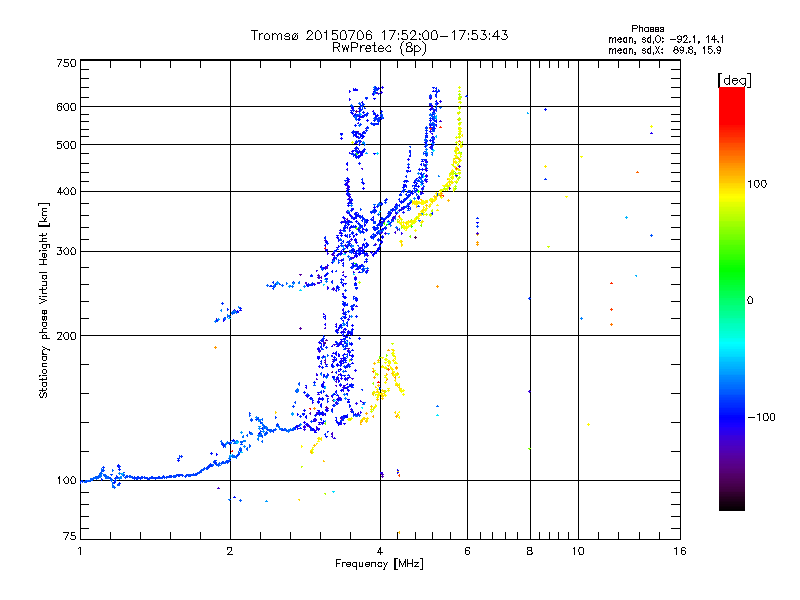Click the '100' colorbar tick label
The width and height of the screenshot is (800, 600).
(757, 184)
